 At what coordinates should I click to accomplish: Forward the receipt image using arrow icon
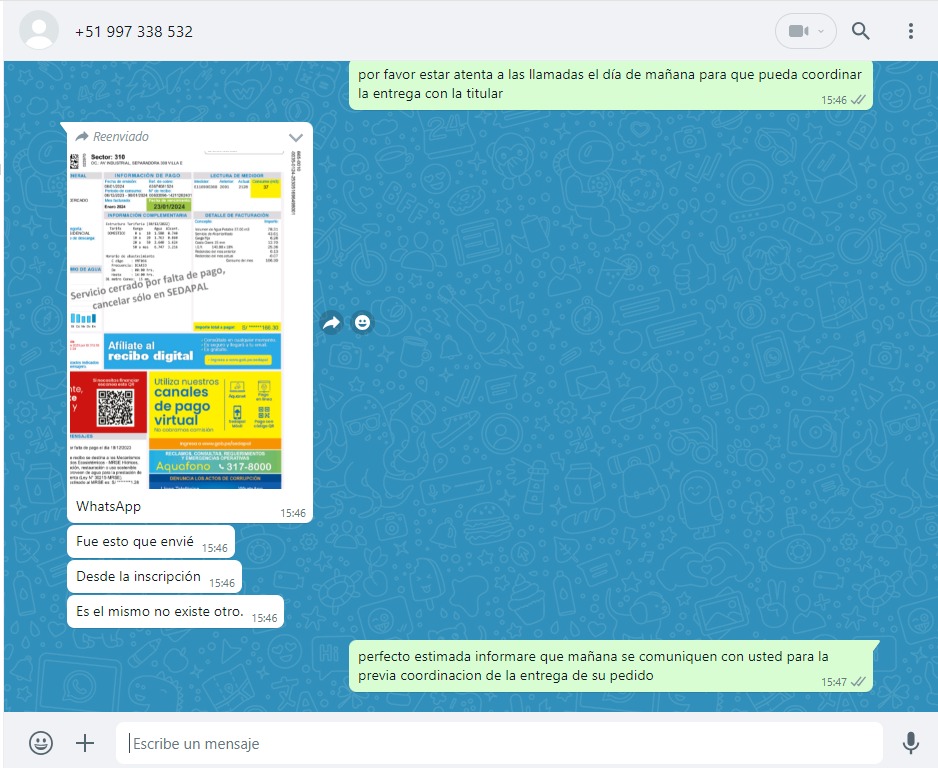(x=331, y=322)
